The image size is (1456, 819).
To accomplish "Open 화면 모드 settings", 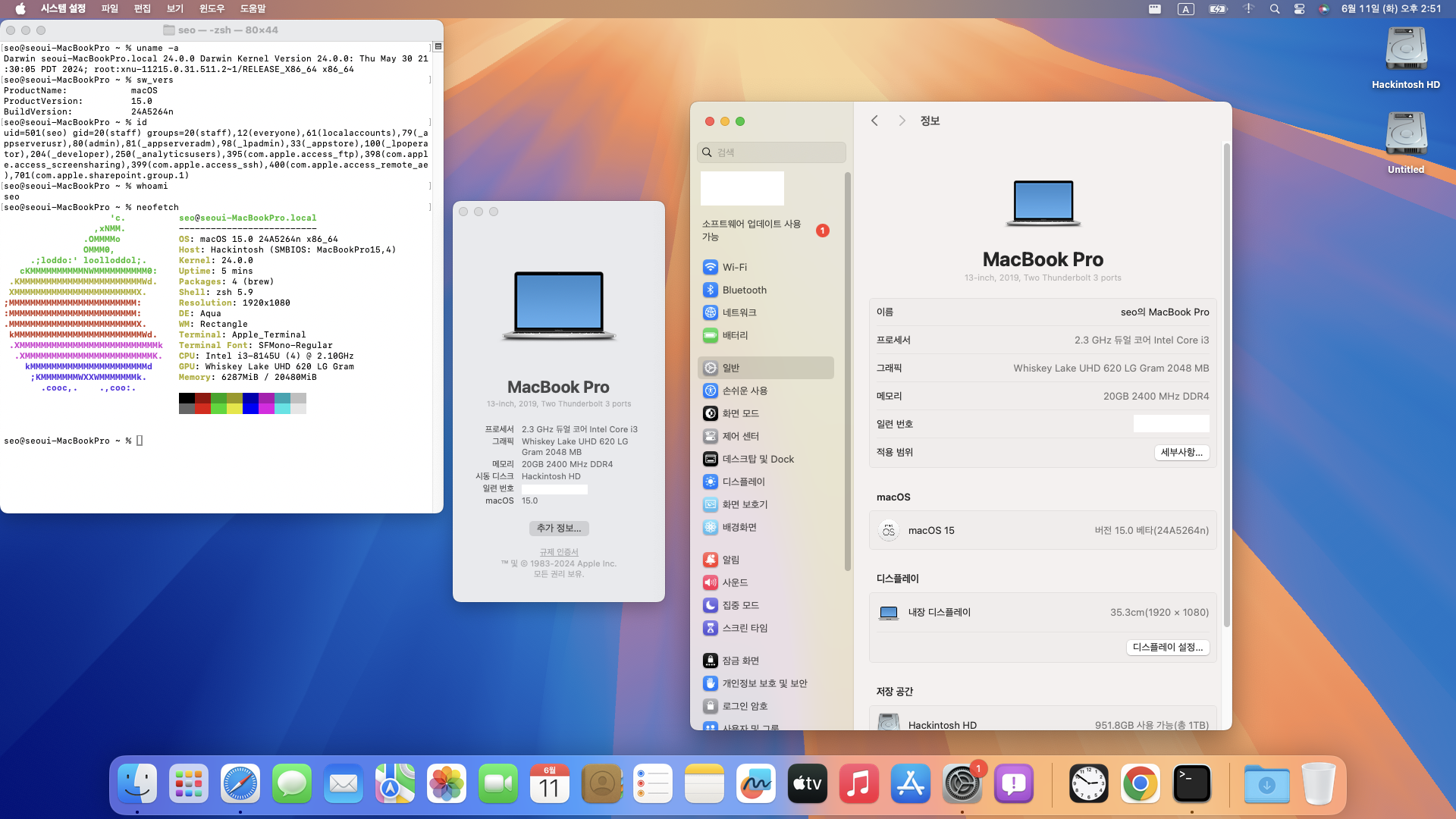I will 766,413.
